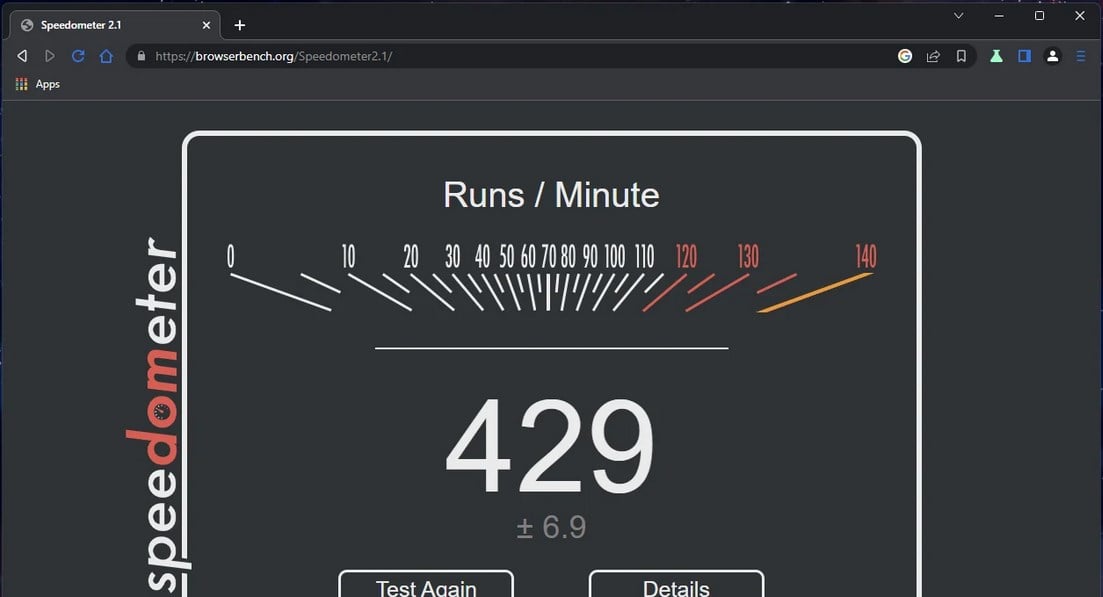Click the Runs / Minute heading
The image size is (1103, 597).
pos(552,195)
